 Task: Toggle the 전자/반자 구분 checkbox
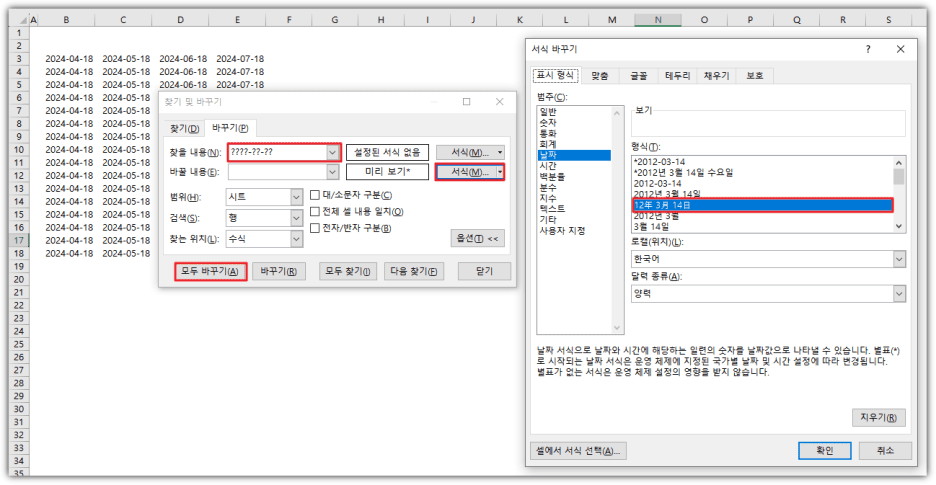click(315, 228)
